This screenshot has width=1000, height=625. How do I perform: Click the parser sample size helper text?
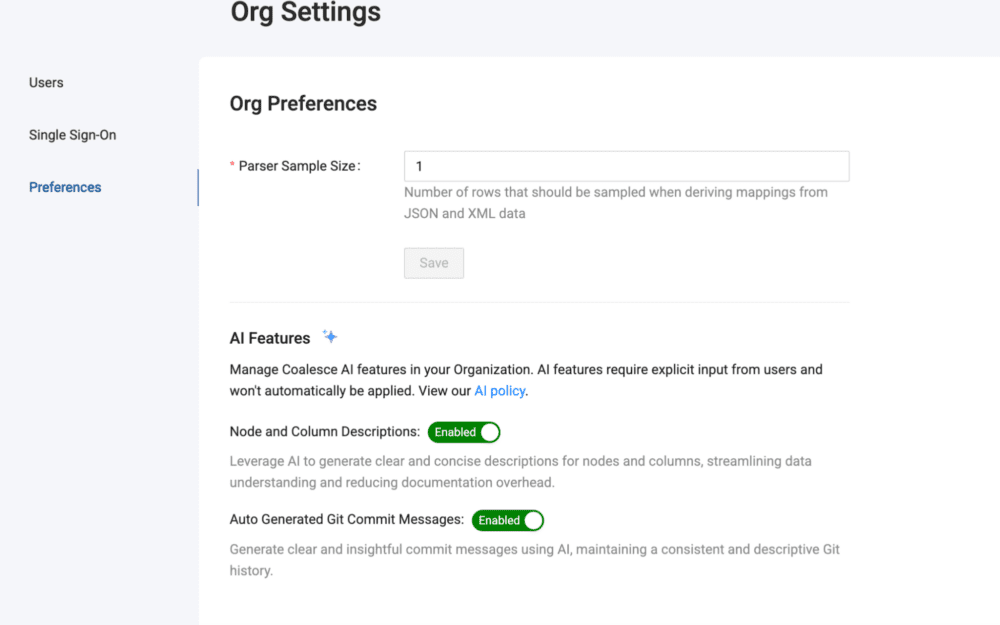pos(616,202)
